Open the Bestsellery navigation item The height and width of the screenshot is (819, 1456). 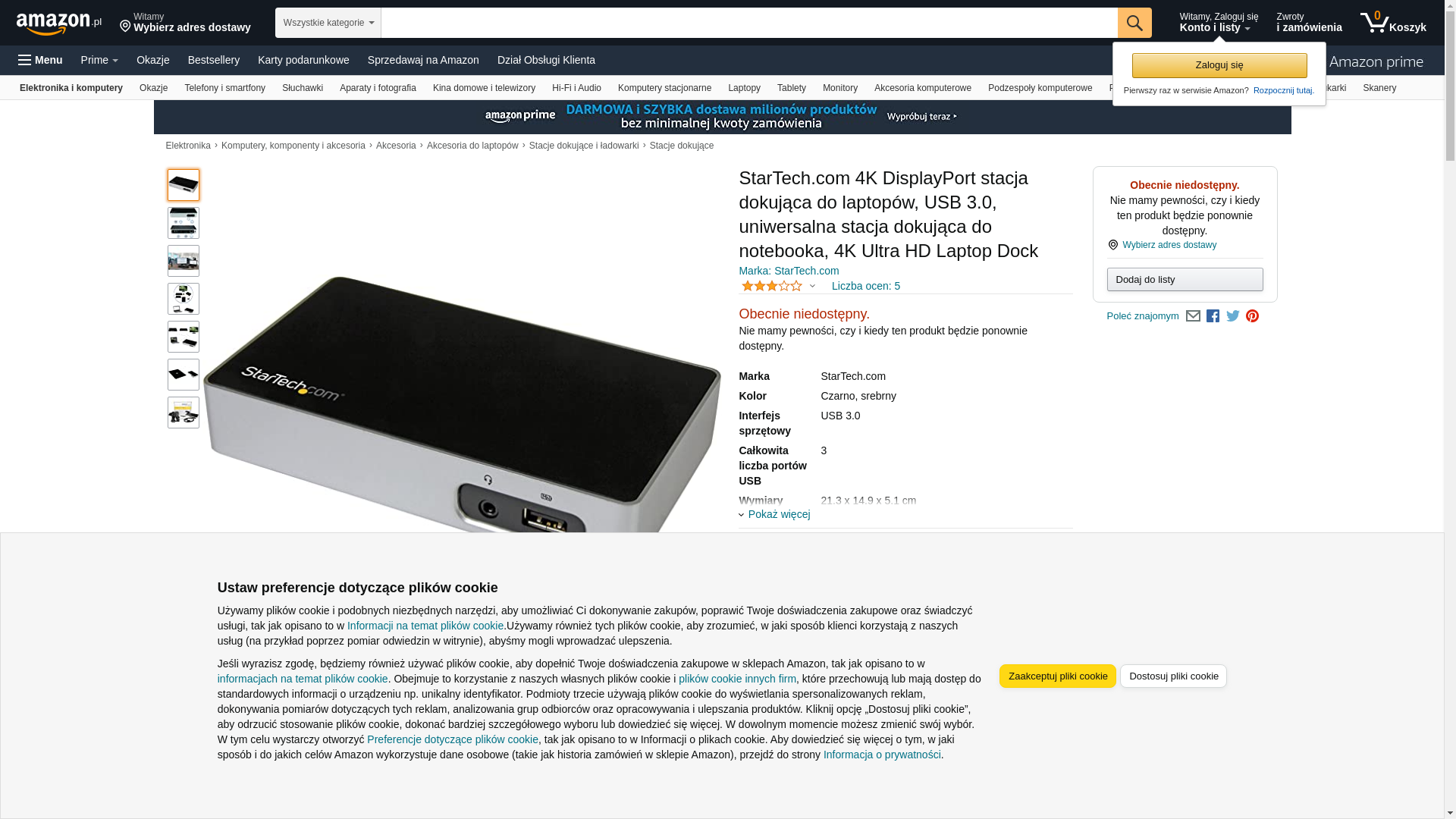213,60
